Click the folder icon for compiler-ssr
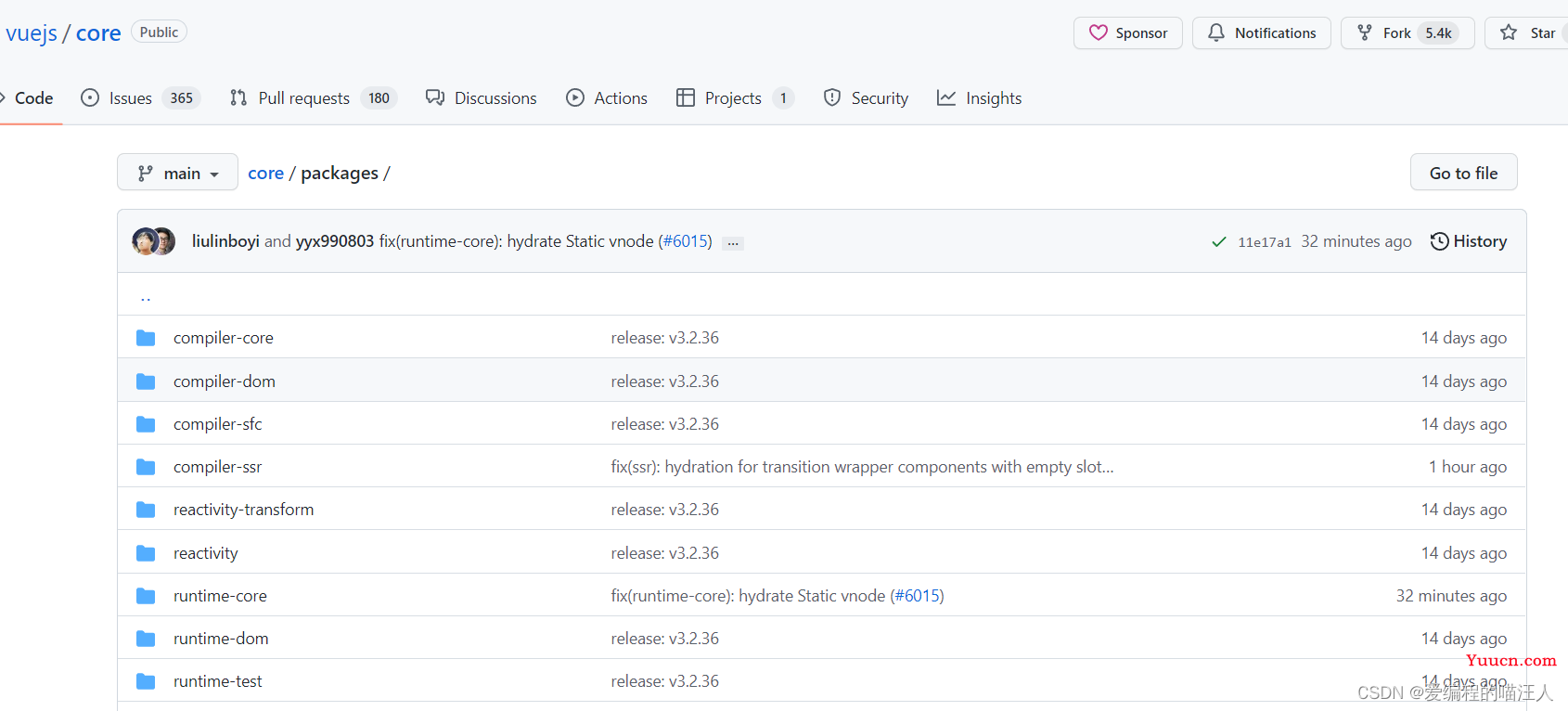1568x711 pixels. coord(146,467)
